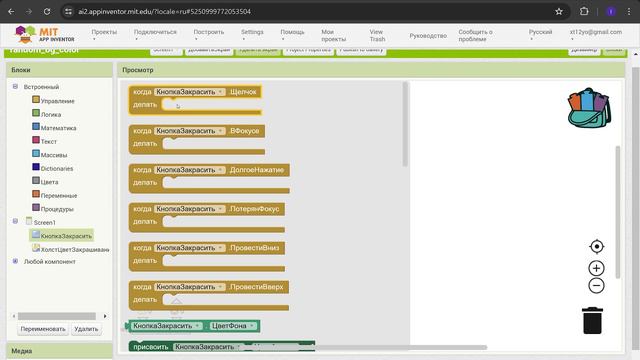This screenshot has height=360, width=640.
Task: Open the Русский language menu
Action: [x=540, y=35]
